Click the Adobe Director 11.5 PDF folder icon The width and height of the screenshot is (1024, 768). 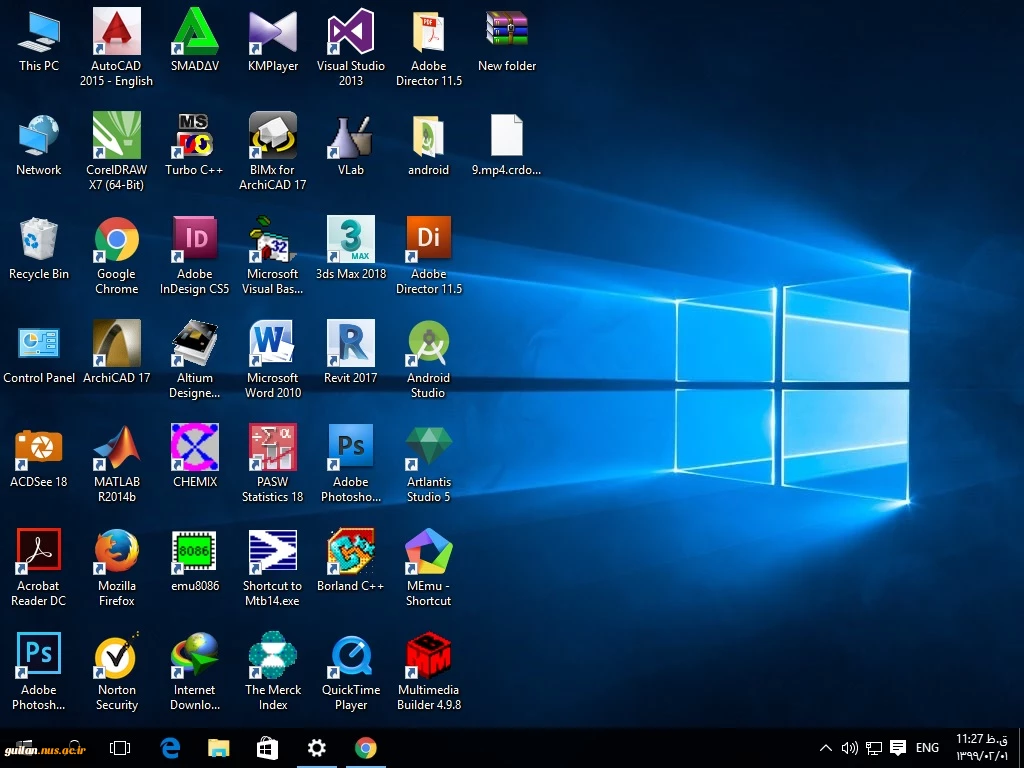tap(428, 47)
